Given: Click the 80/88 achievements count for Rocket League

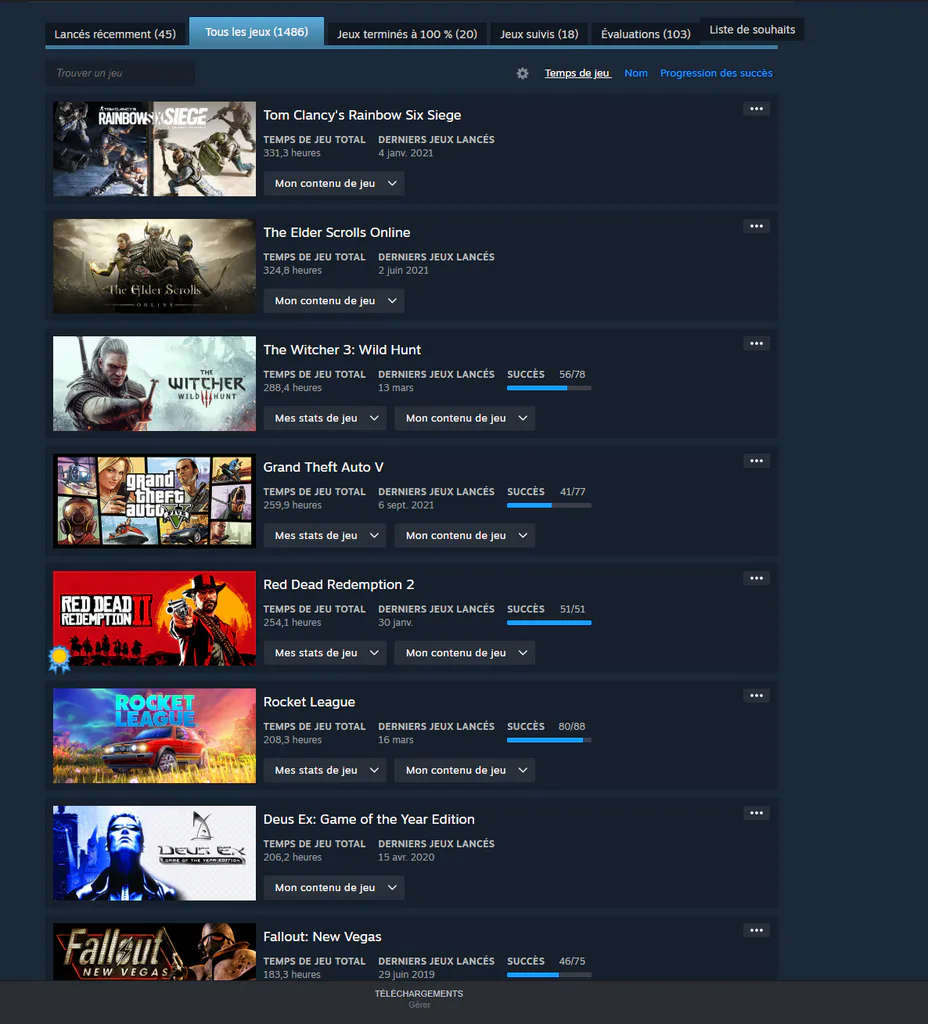Looking at the screenshot, I should (x=571, y=726).
